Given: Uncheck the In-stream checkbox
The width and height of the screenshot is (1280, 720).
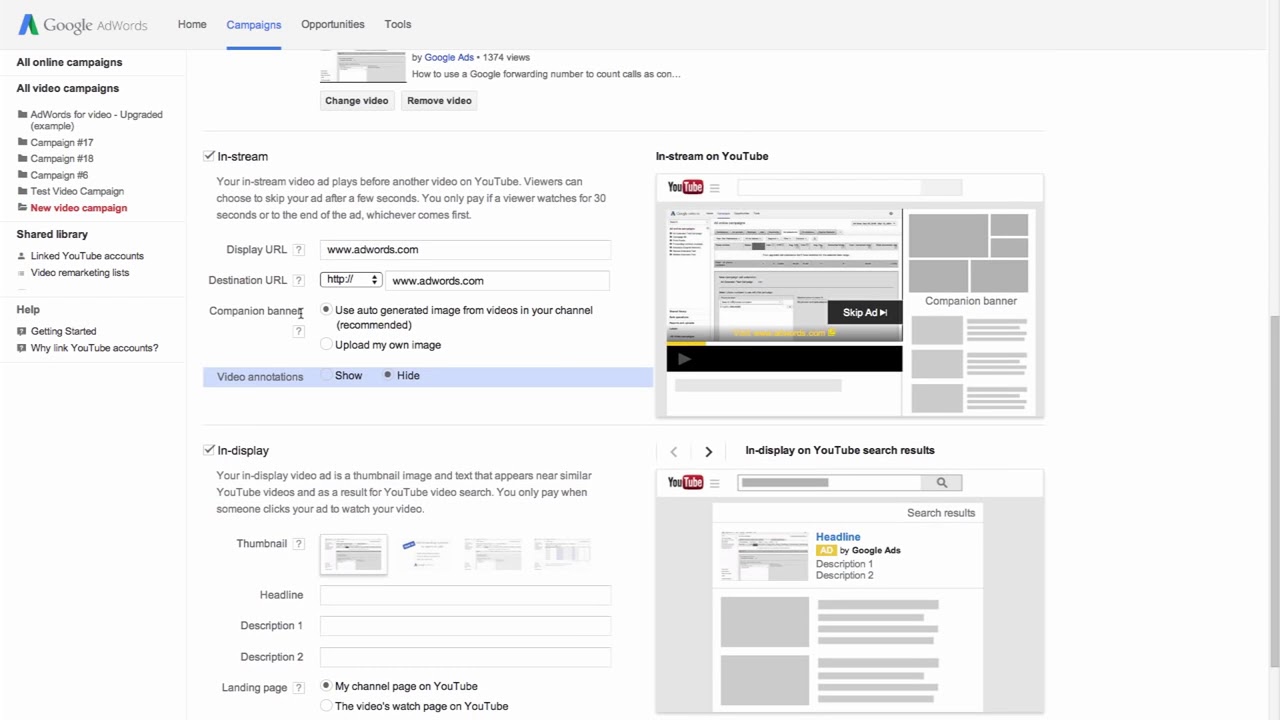Looking at the screenshot, I should [209, 156].
